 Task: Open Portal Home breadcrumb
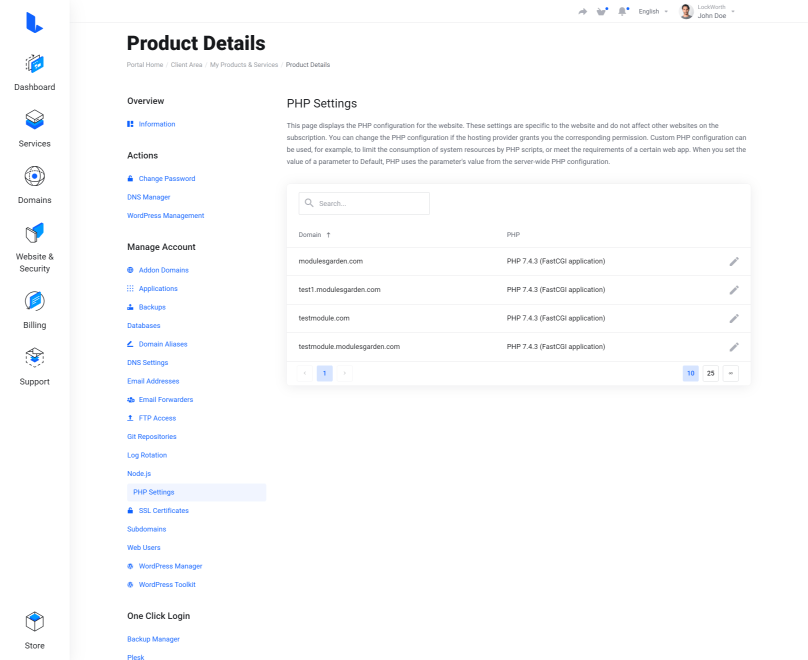[145, 65]
